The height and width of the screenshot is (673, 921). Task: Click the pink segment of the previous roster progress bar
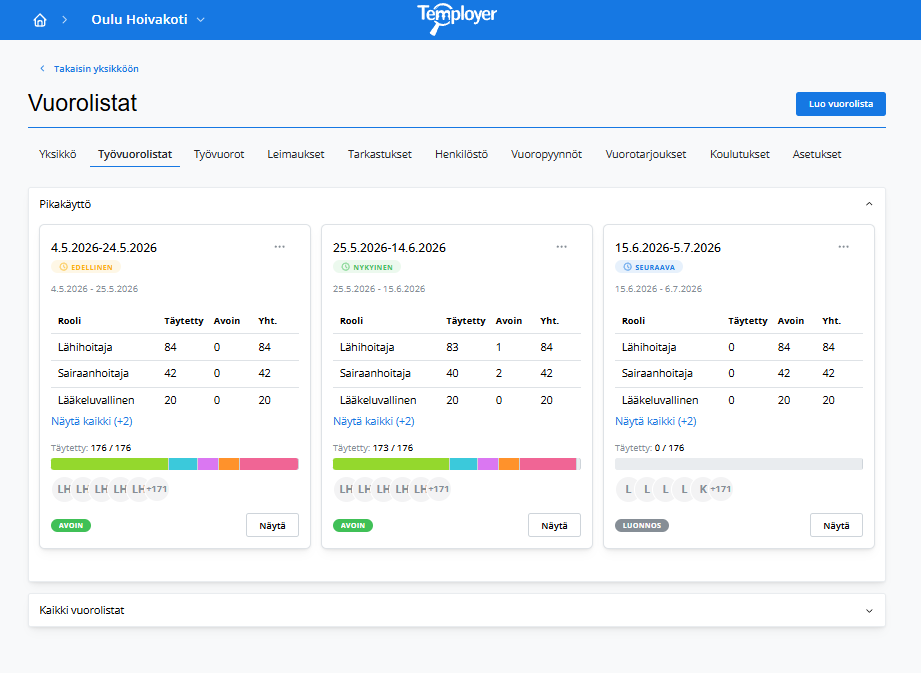[268, 464]
